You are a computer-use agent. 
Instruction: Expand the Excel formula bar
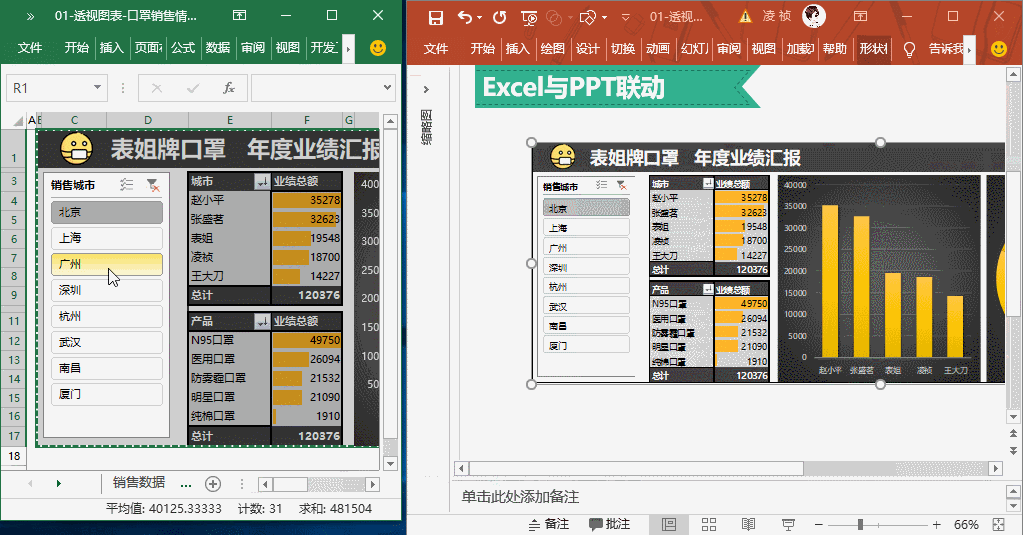pos(388,87)
